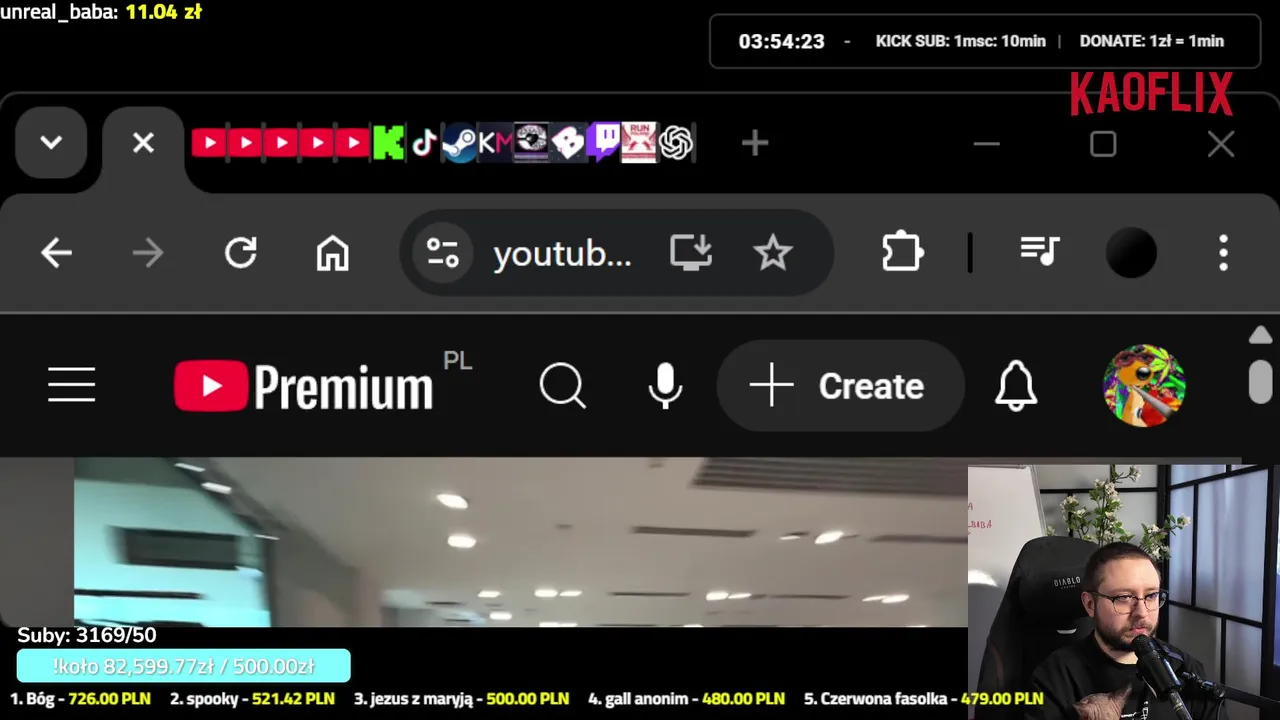Bookmark this page with the star

(x=773, y=253)
